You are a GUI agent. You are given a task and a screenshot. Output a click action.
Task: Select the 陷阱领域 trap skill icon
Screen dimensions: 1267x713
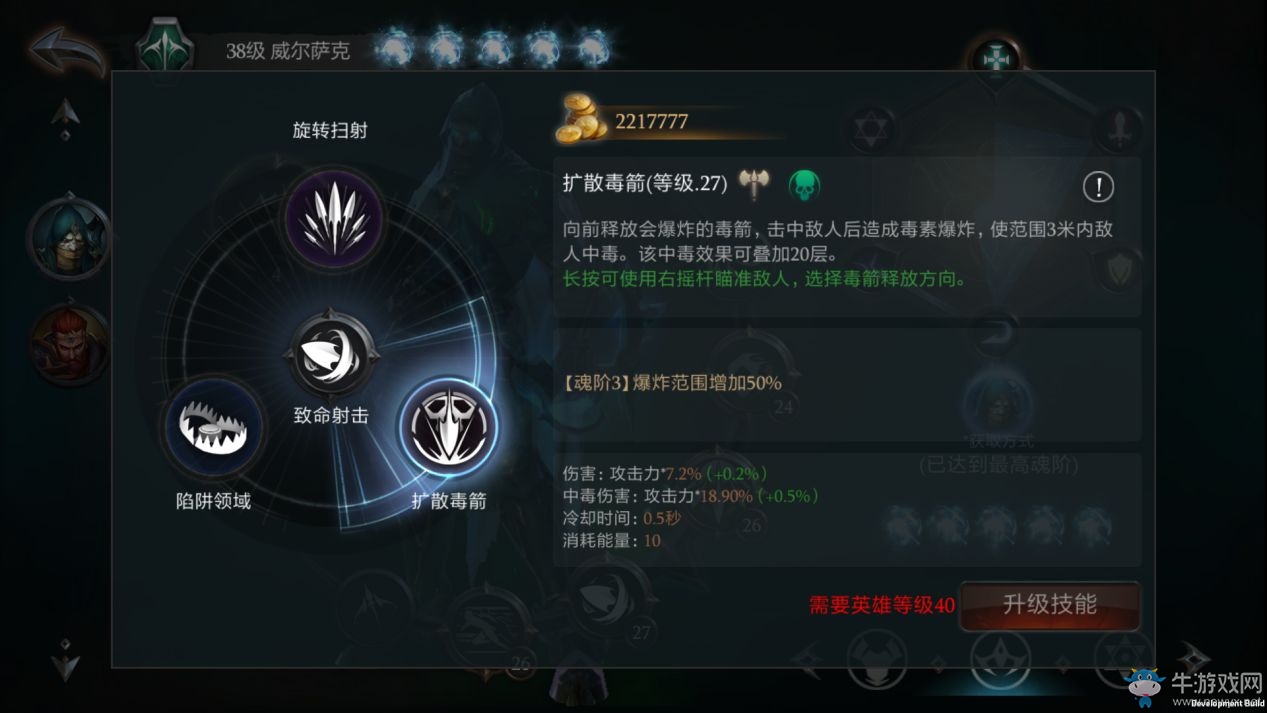(212, 427)
